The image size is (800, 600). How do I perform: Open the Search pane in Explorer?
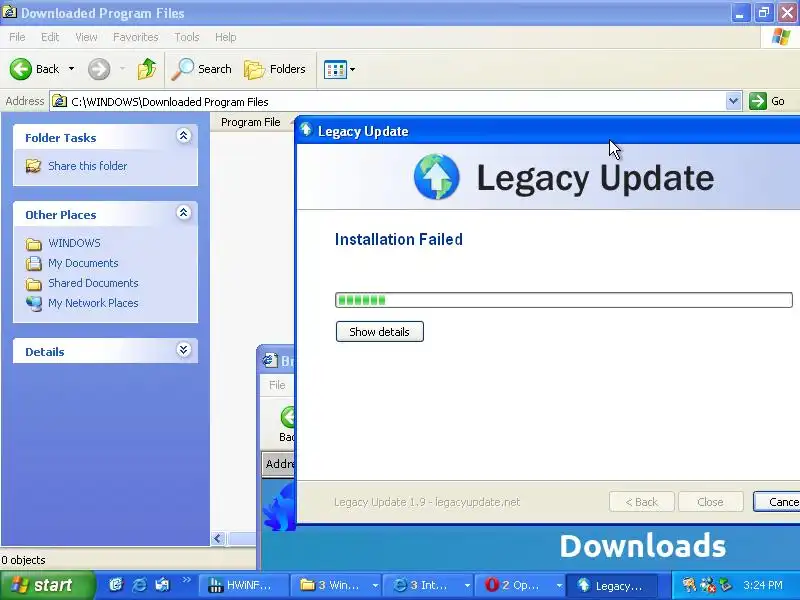[x=202, y=69]
